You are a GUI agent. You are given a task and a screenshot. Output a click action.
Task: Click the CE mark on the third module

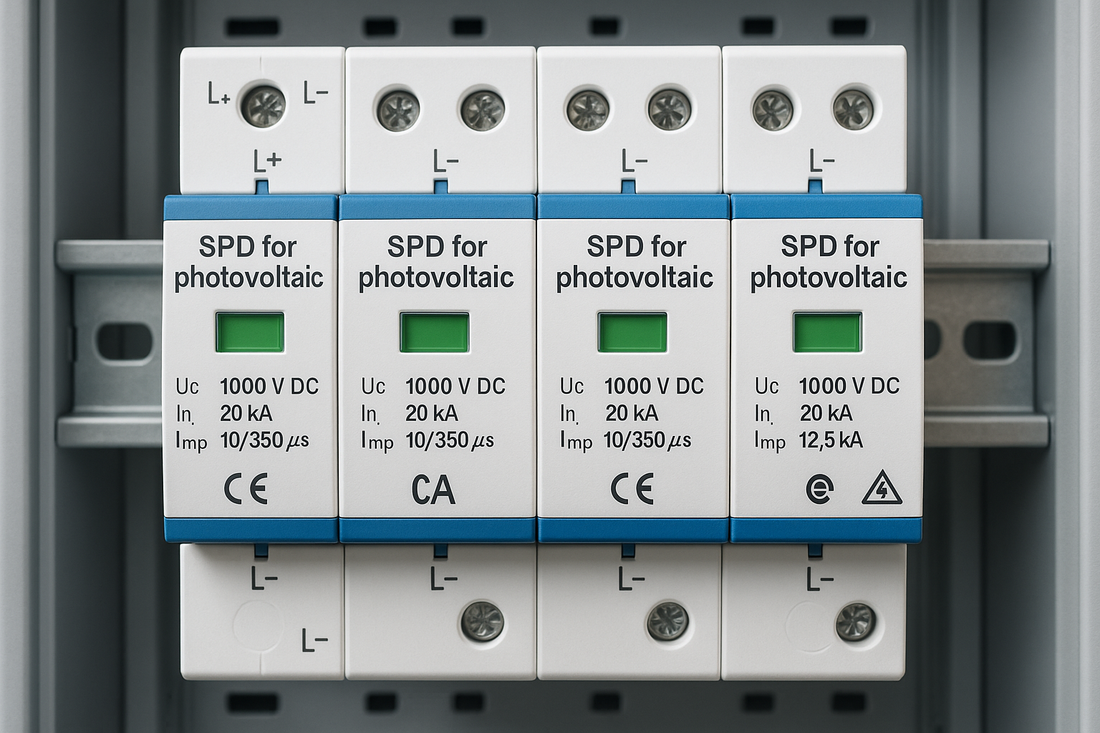tap(632, 489)
